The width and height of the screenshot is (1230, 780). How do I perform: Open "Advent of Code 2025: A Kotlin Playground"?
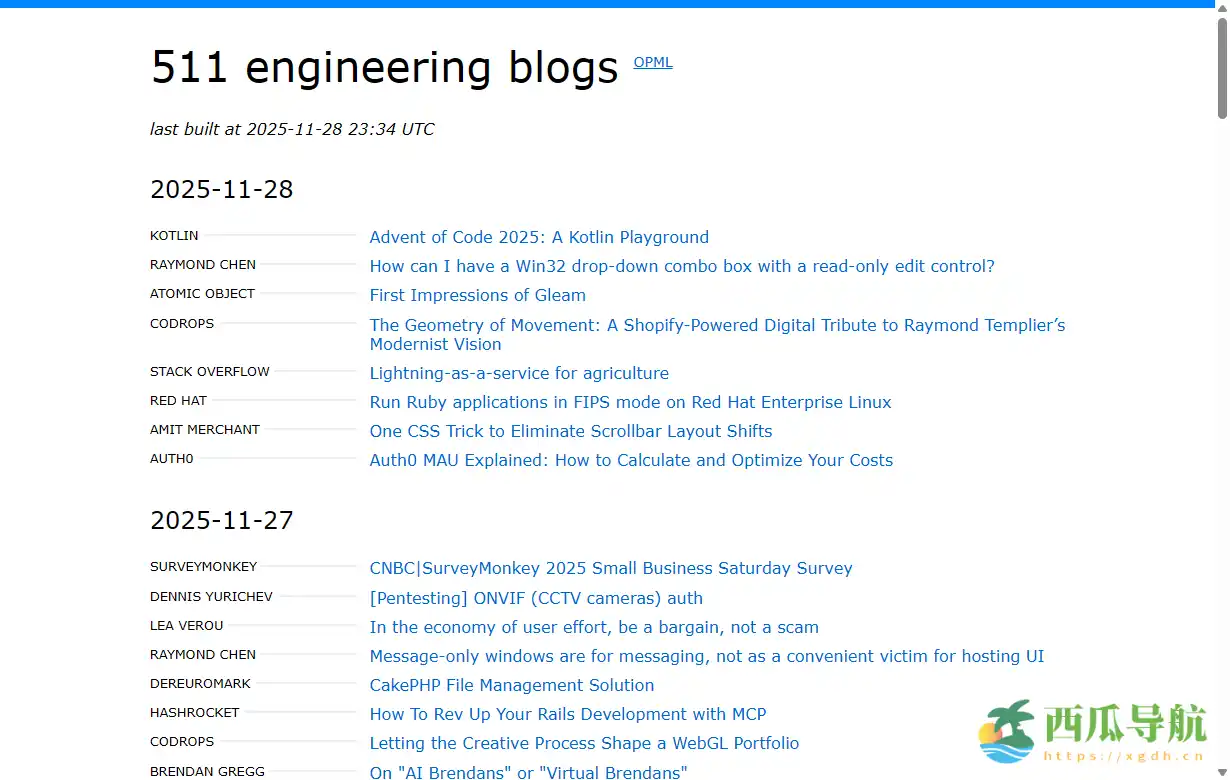[x=539, y=237]
